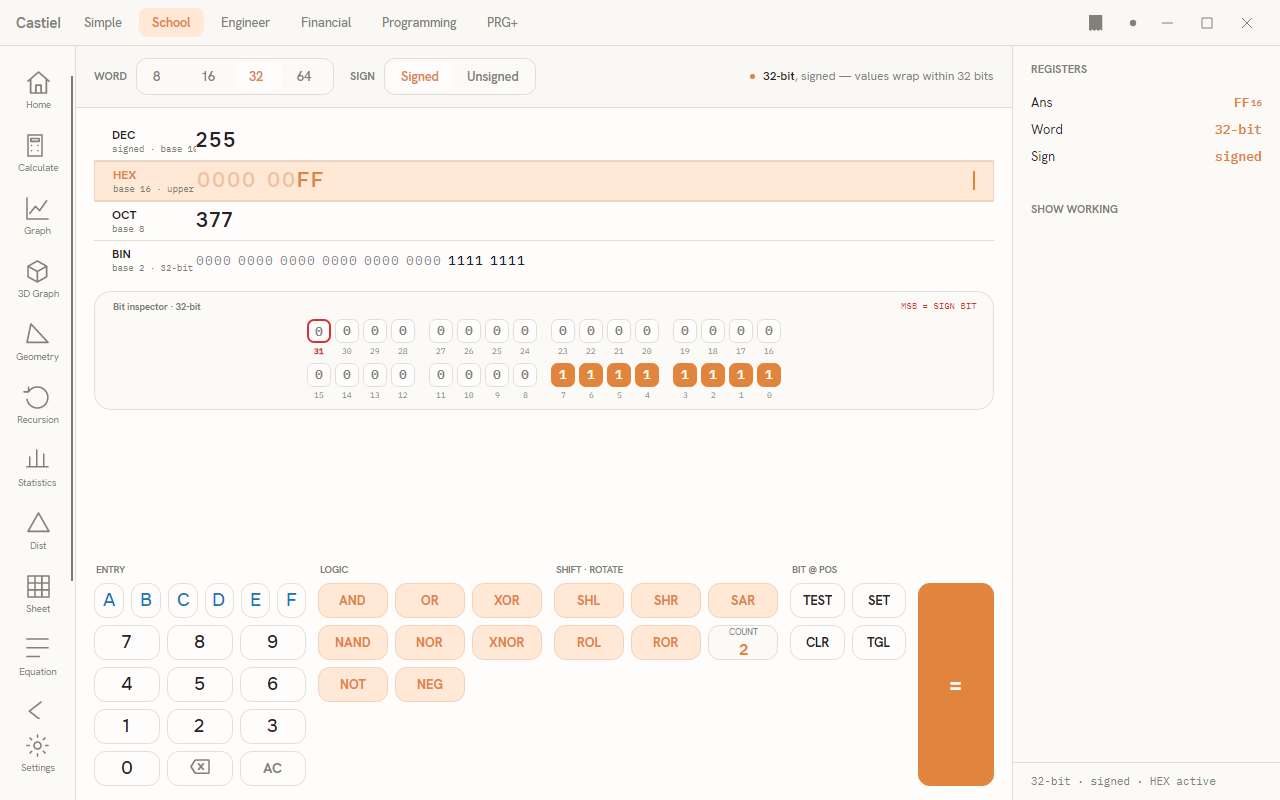Click the TGL bit button

[x=879, y=642]
